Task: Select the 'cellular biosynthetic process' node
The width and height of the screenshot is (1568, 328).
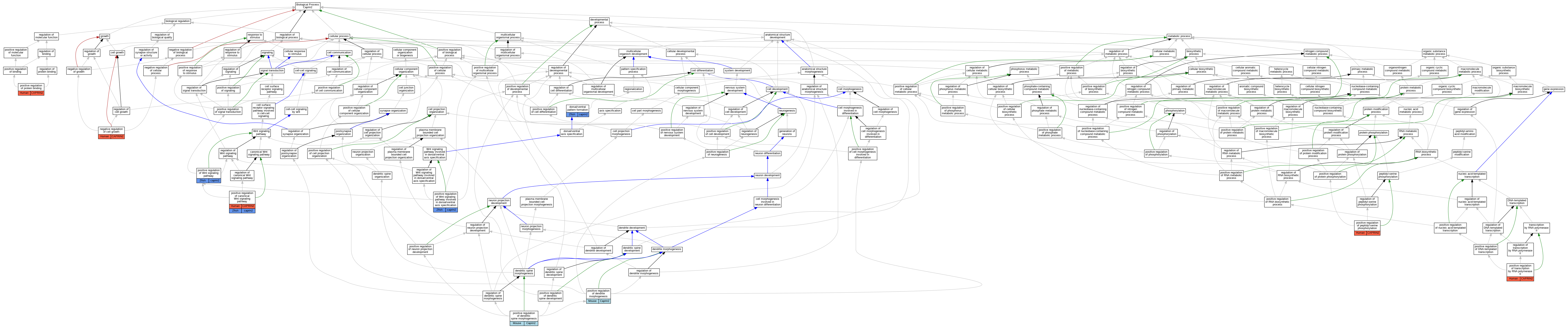Action: pyautogui.click(x=1201, y=70)
